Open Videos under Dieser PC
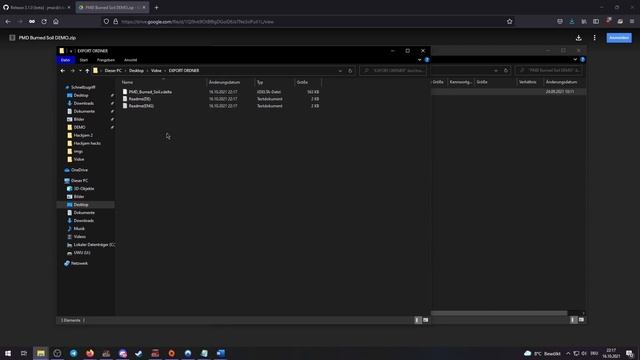Image resolution: width=640 pixels, height=360 pixels. [79, 237]
